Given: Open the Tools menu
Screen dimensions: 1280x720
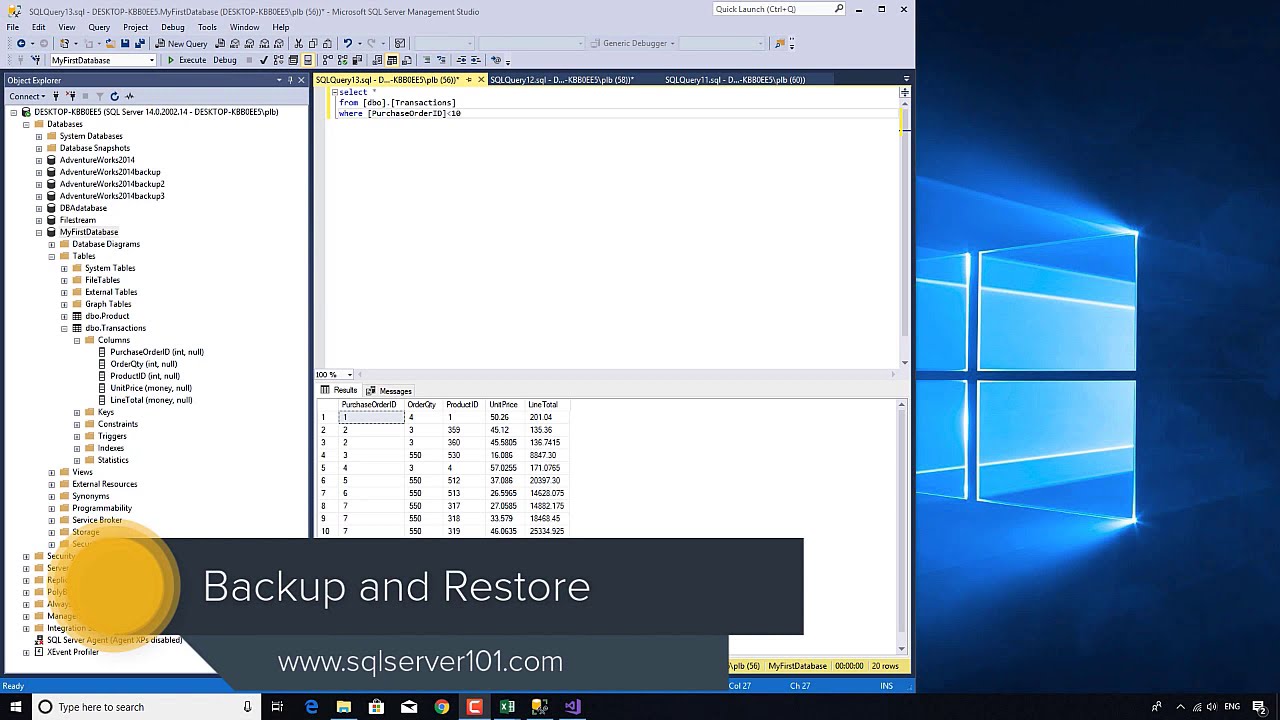Looking at the screenshot, I should 207,27.
